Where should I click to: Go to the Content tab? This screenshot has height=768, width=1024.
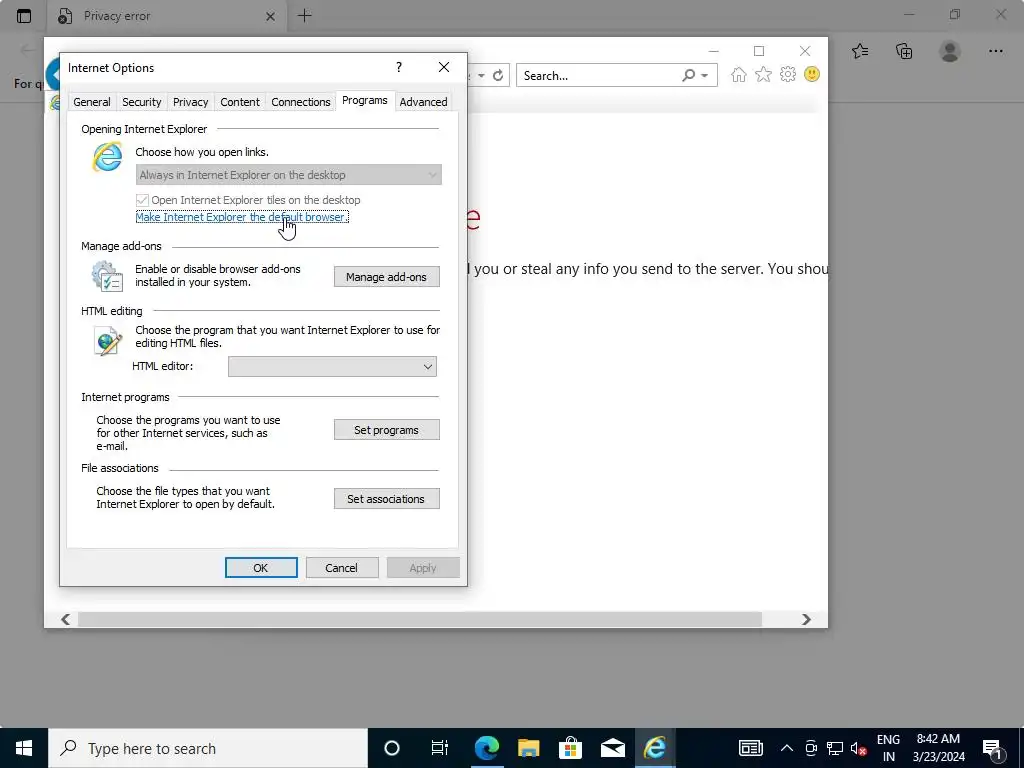240,102
